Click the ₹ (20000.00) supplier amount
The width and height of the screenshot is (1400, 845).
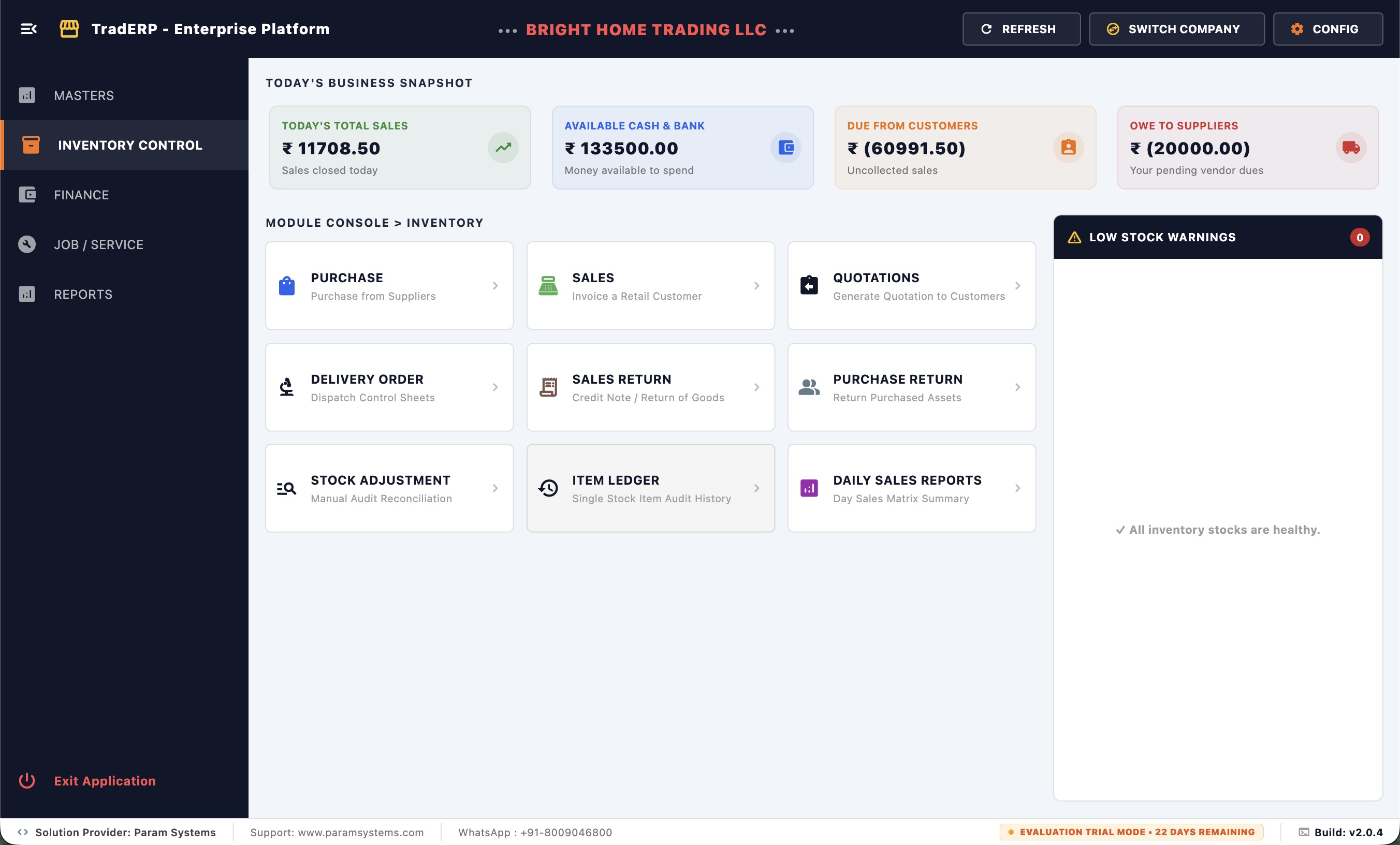[1190, 148]
